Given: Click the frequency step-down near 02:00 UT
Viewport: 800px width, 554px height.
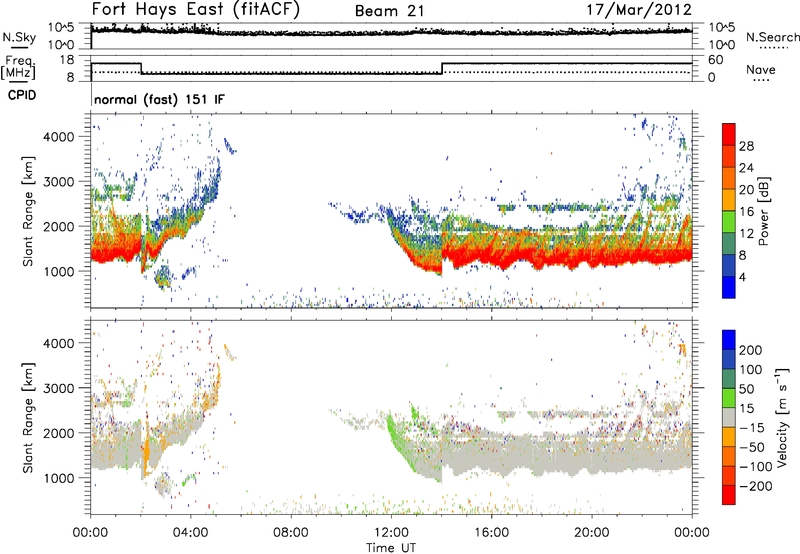Looking at the screenshot, I should [141, 68].
